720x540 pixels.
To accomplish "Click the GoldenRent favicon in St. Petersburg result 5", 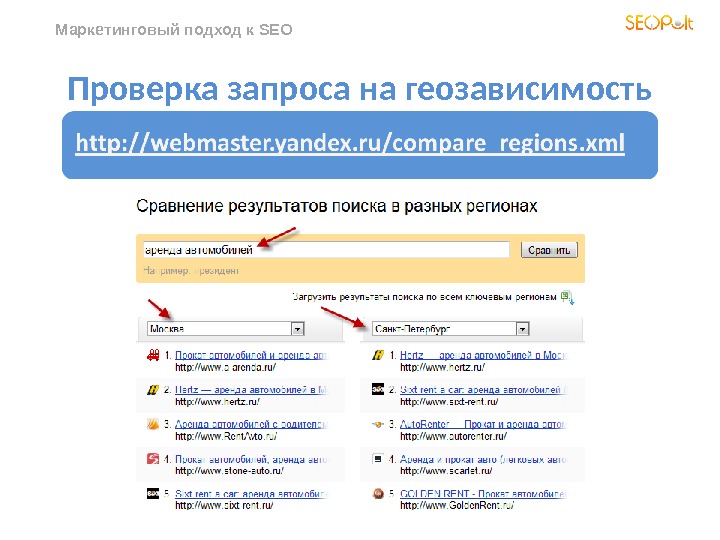I will 378,494.
